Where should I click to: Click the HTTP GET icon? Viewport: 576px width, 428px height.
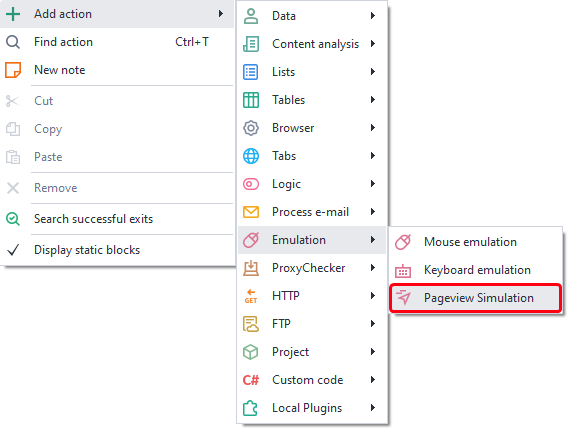click(251, 296)
